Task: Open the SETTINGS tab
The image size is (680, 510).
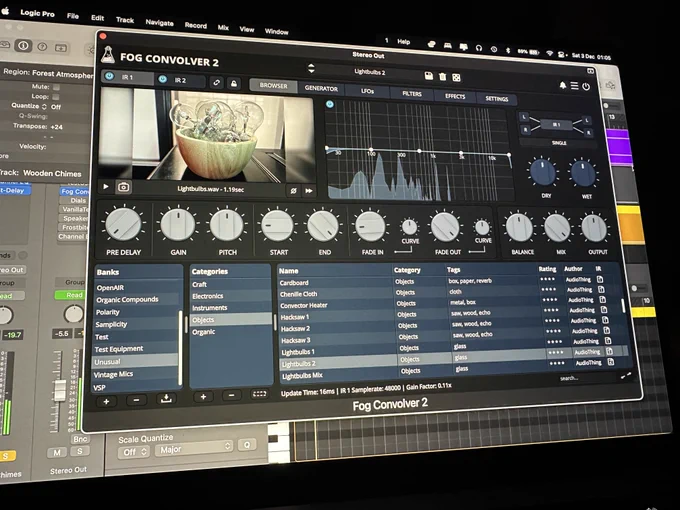Action: (497, 99)
